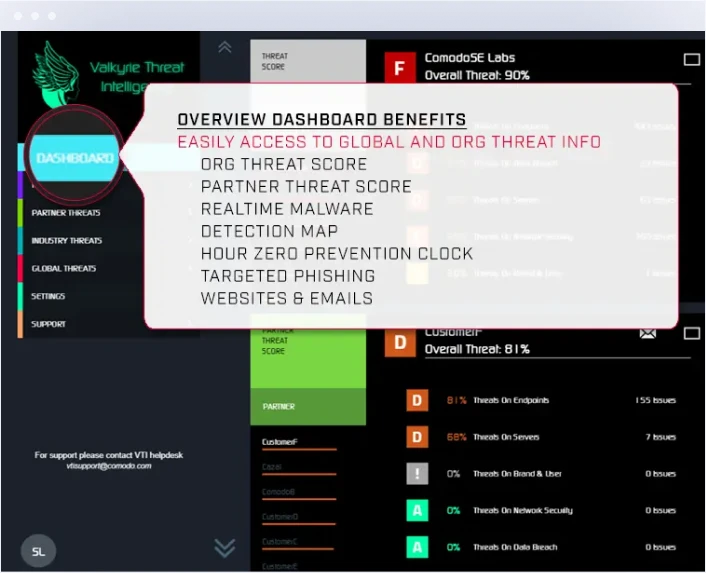Toggle the square box next to ComodoSE Labs
Image resolution: width=706 pixels, height=573 pixels.
pyautogui.click(x=691, y=60)
